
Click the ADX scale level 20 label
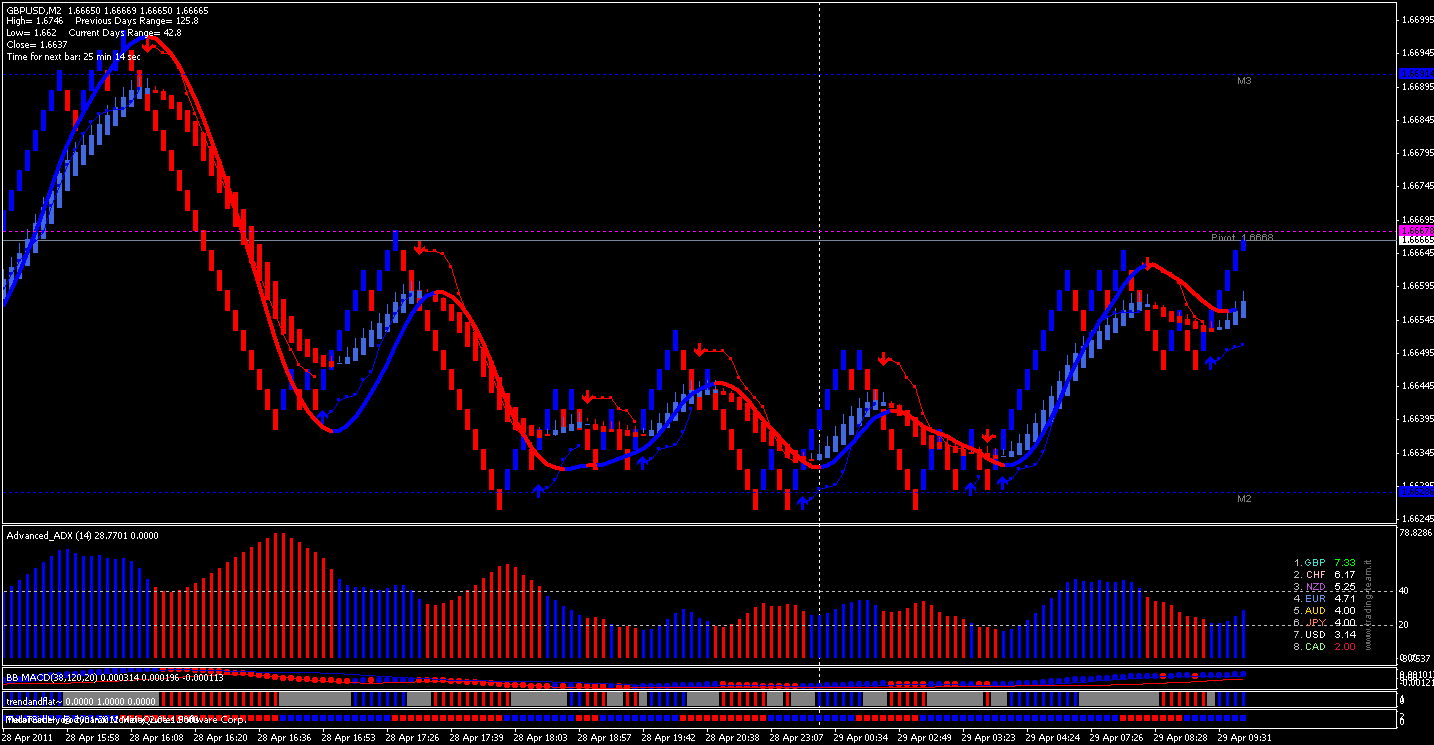click(1404, 625)
